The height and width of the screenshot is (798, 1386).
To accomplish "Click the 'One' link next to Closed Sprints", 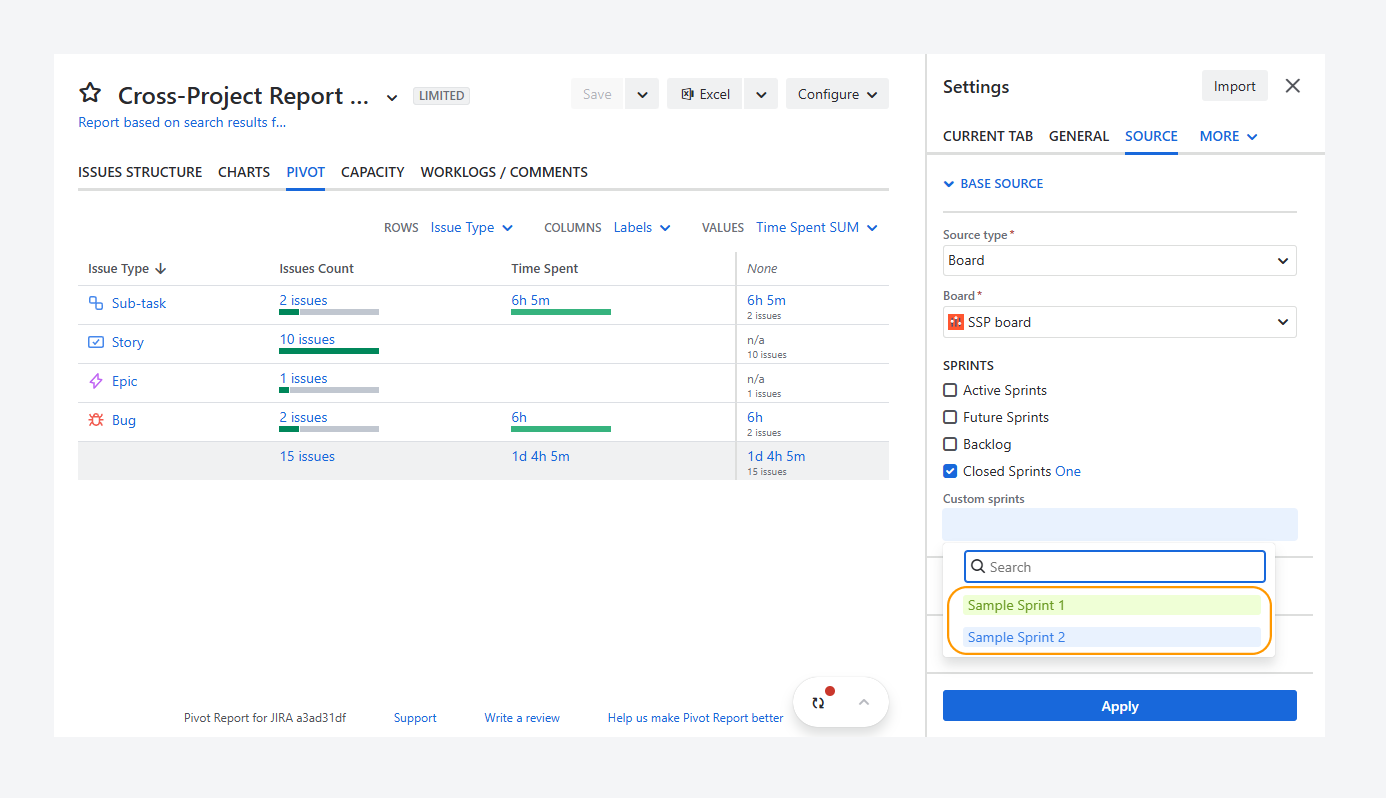I will (1068, 471).
